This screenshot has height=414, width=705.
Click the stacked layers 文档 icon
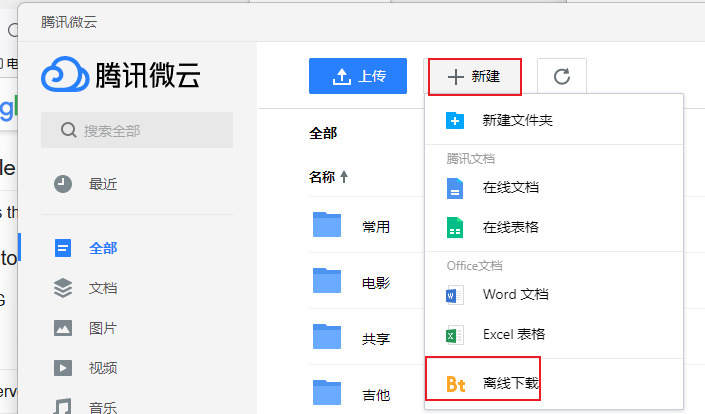point(63,288)
